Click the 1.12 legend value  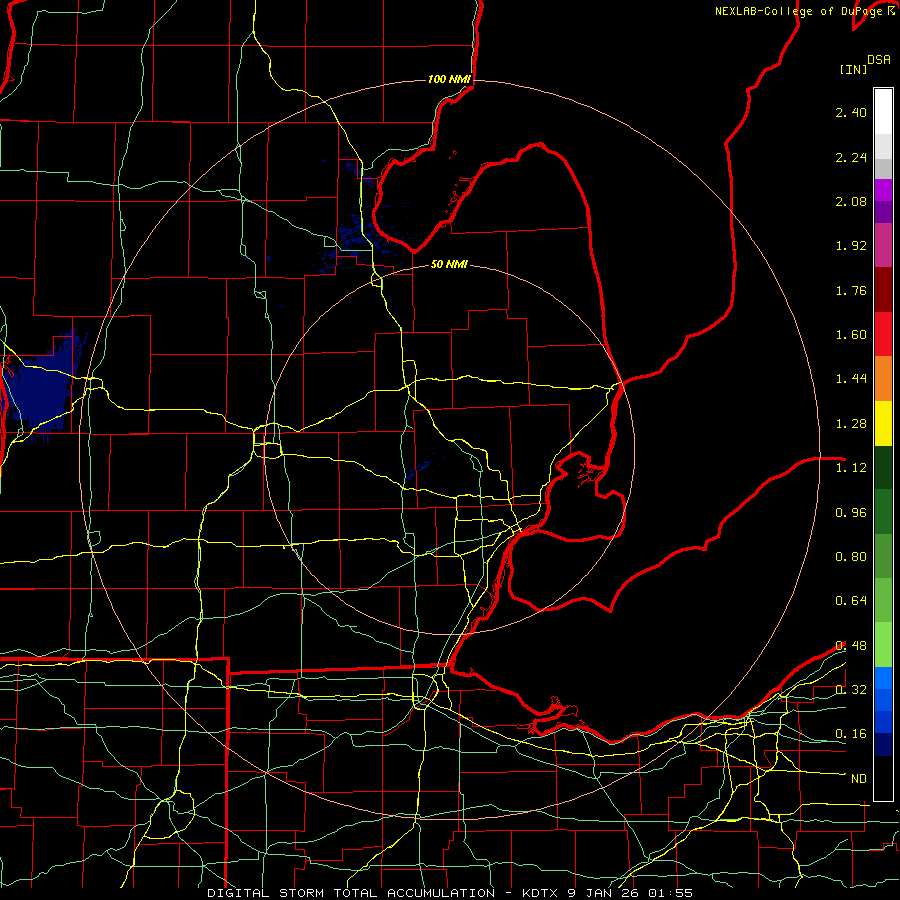click(x=851, y=468)
